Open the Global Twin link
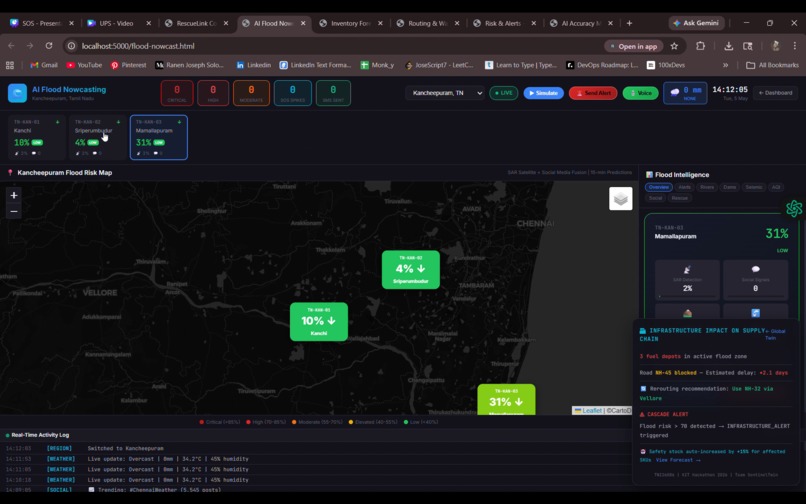 click(776, 334)
